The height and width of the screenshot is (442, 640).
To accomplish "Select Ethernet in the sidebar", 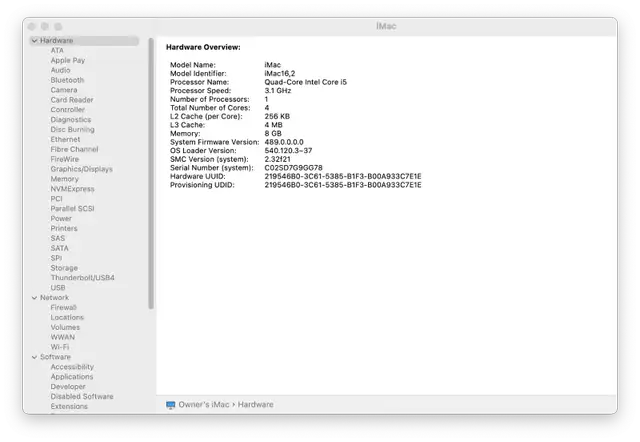I will pos(65,140).
